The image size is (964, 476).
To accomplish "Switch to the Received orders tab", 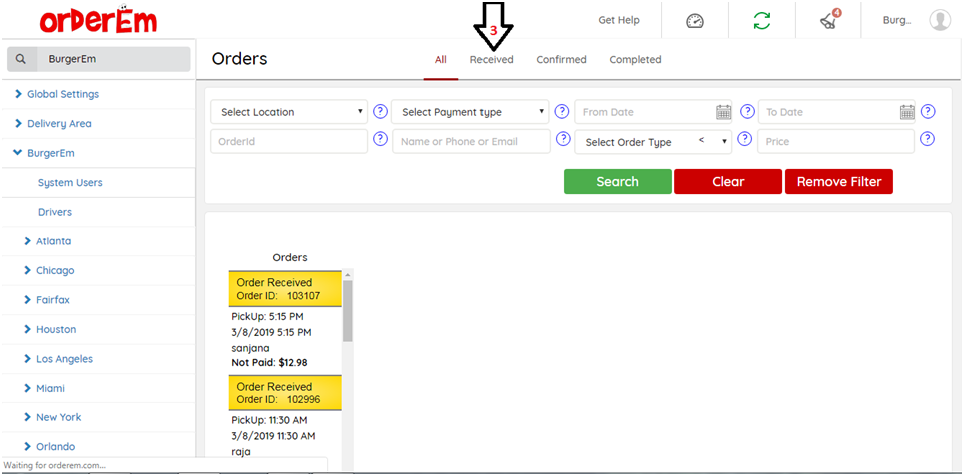I will 491,60.
